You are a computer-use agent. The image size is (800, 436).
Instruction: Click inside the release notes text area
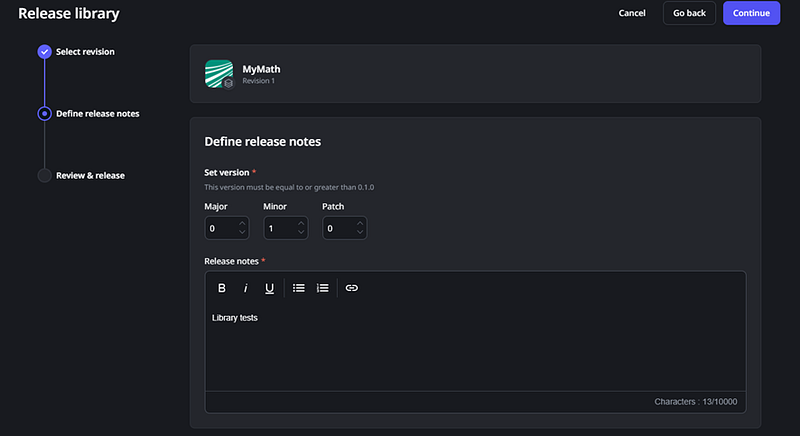pyautogui.click(x=475, y=348)
